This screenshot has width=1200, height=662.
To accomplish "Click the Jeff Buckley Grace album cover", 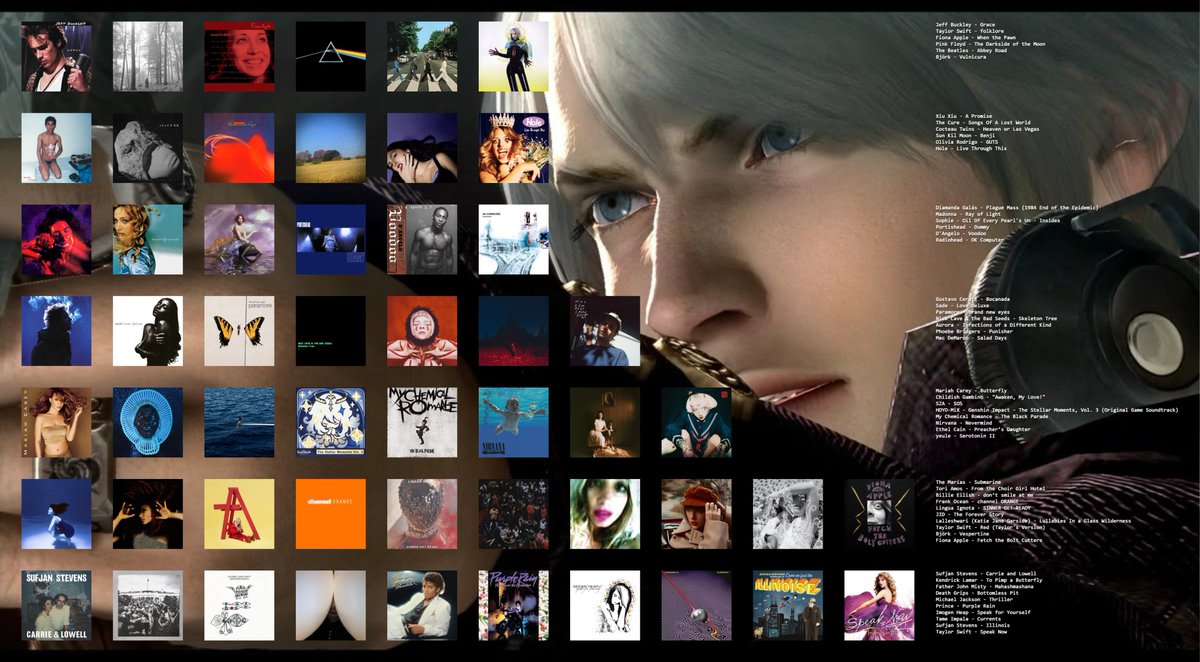I will [x=56, y=57].
